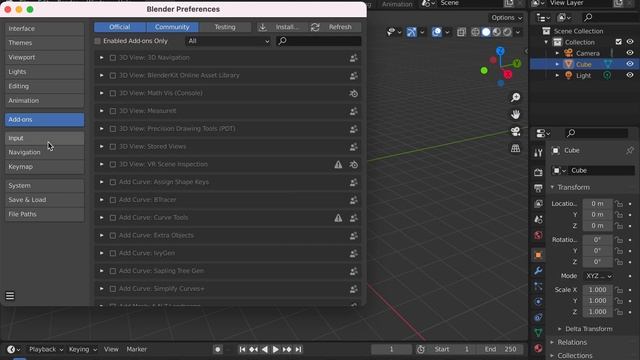Toggle the Official add-ons filter
640x360 pixels.
[x=120, y=27]
